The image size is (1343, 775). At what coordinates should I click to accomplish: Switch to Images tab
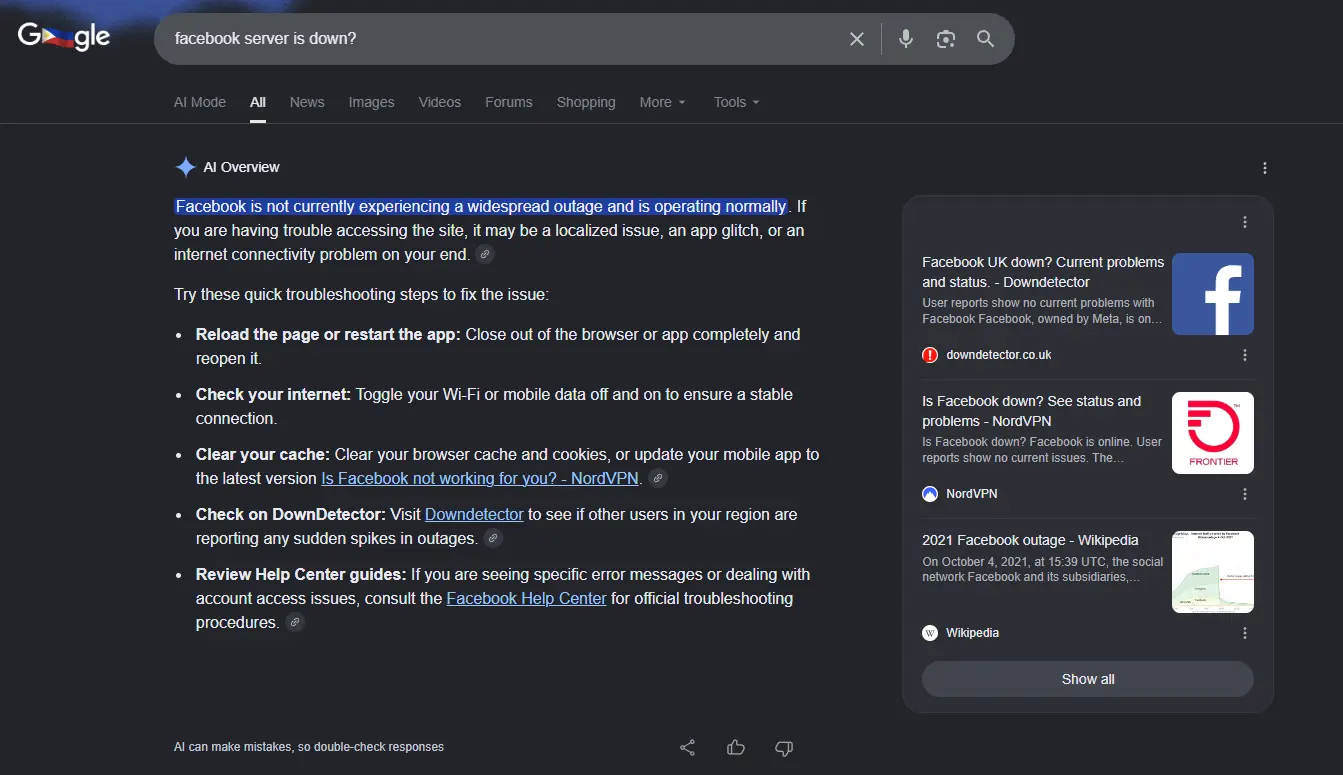(372, 102)
